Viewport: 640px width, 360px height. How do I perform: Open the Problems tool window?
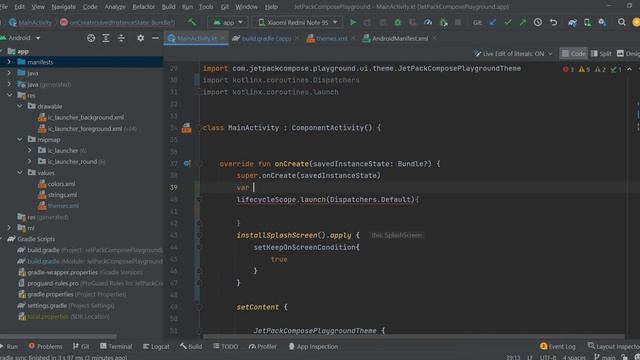coord(45,347)
